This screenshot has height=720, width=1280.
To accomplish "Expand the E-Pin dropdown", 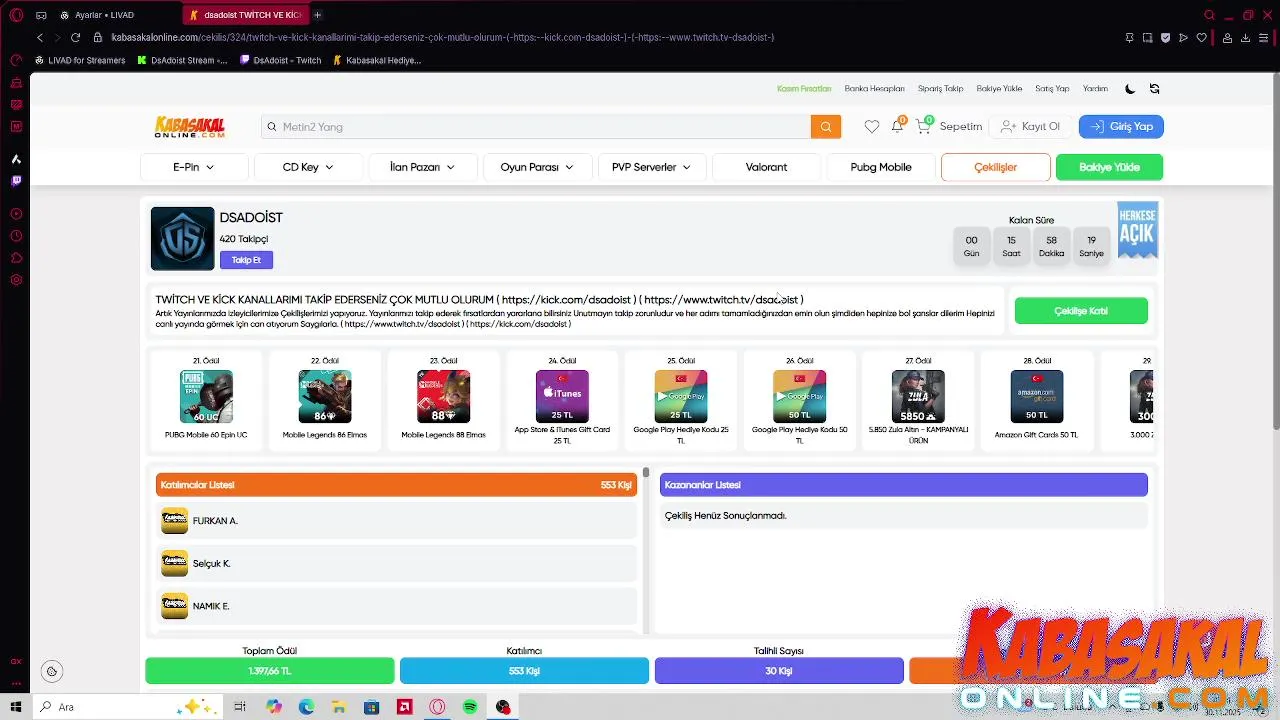I will 194,167.
